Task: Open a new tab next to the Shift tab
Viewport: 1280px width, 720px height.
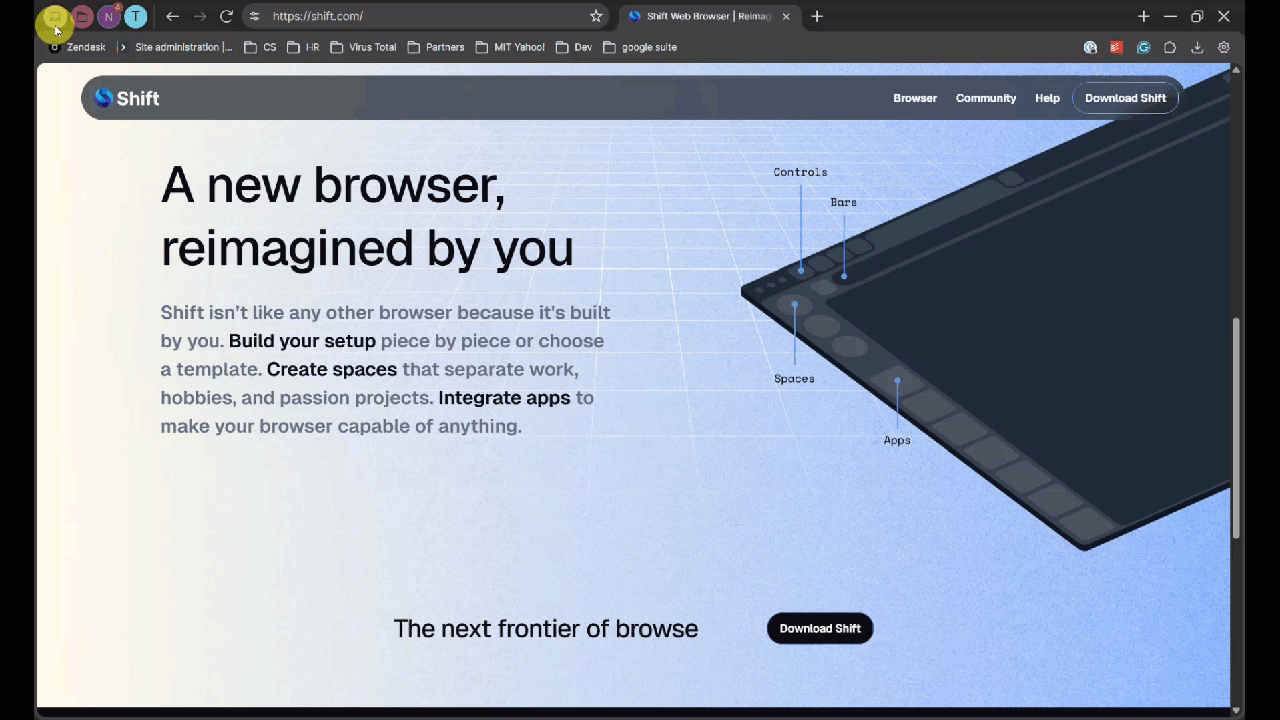Action: tap(817, 17)
